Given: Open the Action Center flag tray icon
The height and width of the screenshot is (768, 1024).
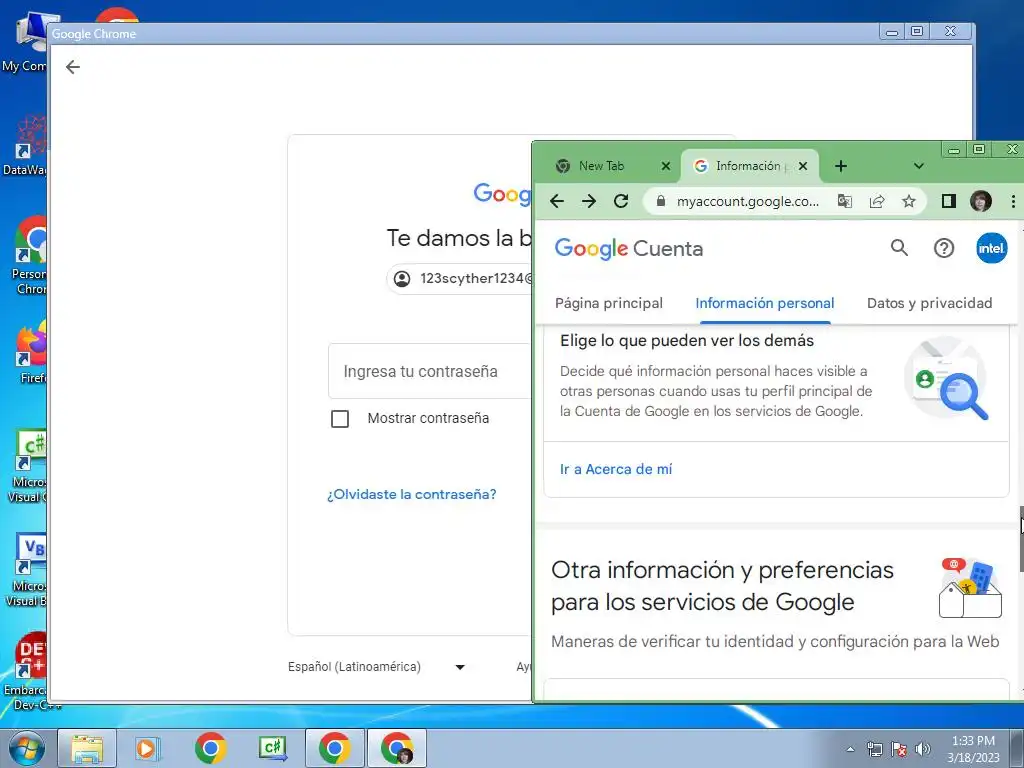Looking at the screenshot, I should 899,749.
